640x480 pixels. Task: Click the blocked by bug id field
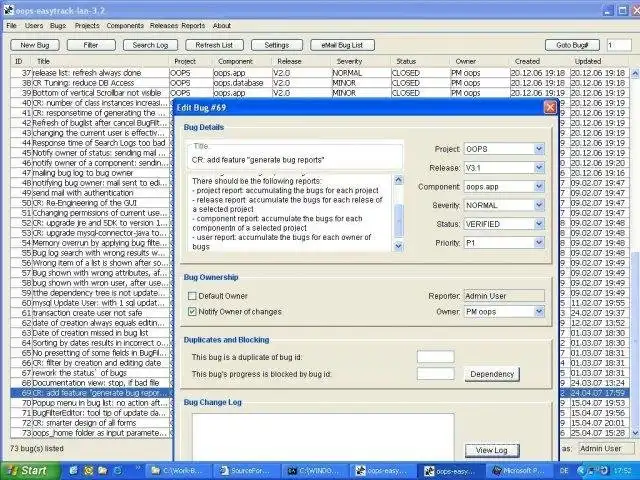pos(436,374)
